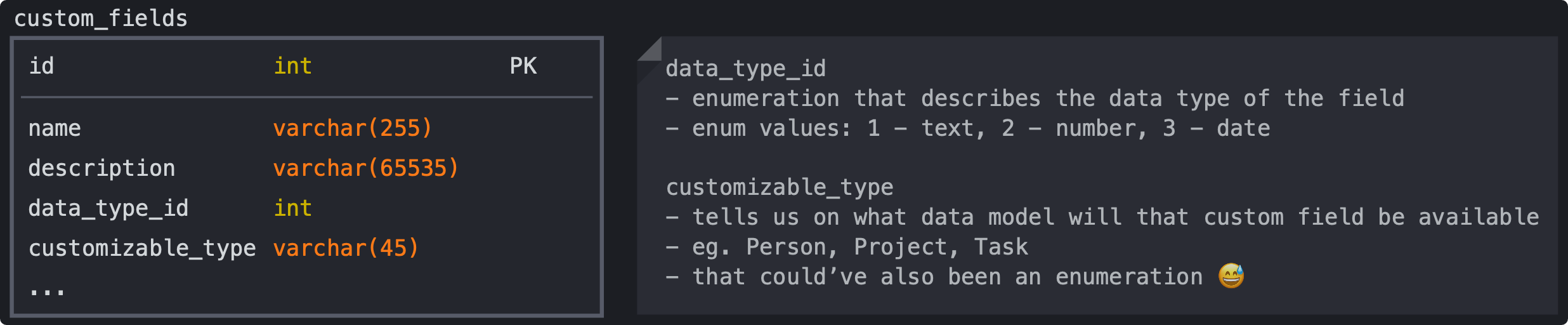Select the description column name
This screenshot has height=325, width=1568.
(101, 168)
